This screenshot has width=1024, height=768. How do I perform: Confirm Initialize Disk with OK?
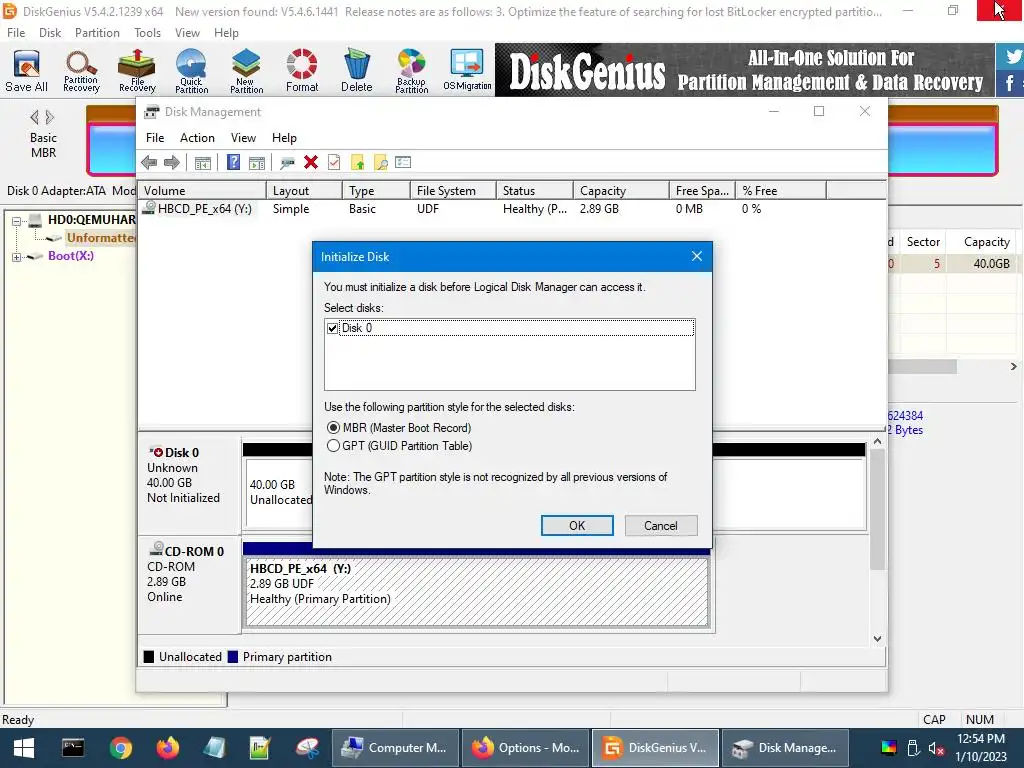[x=577, y=526]
